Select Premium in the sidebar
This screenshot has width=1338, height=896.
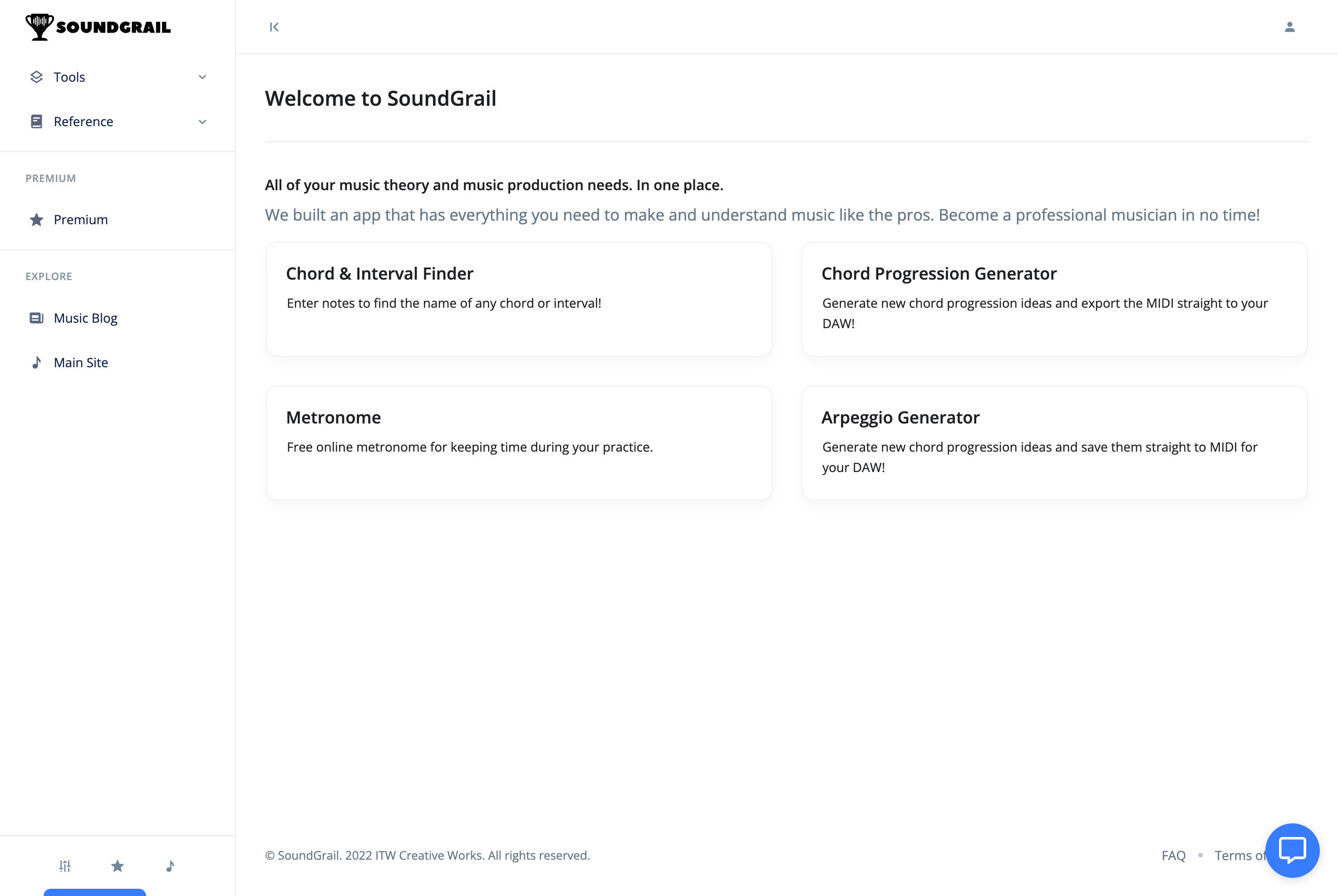[x=118, y=220]
